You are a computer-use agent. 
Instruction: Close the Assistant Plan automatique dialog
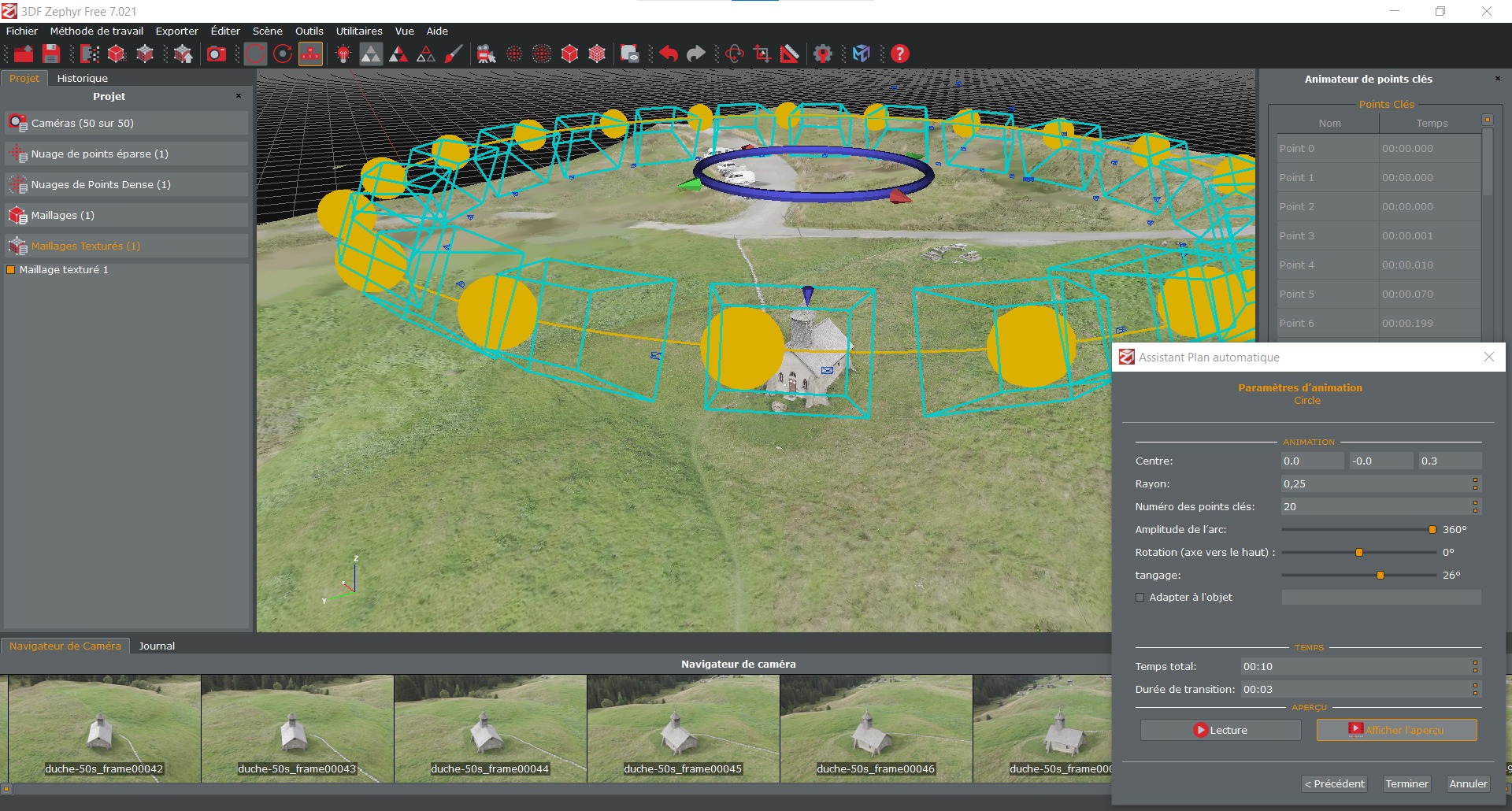click(1489, 357)
